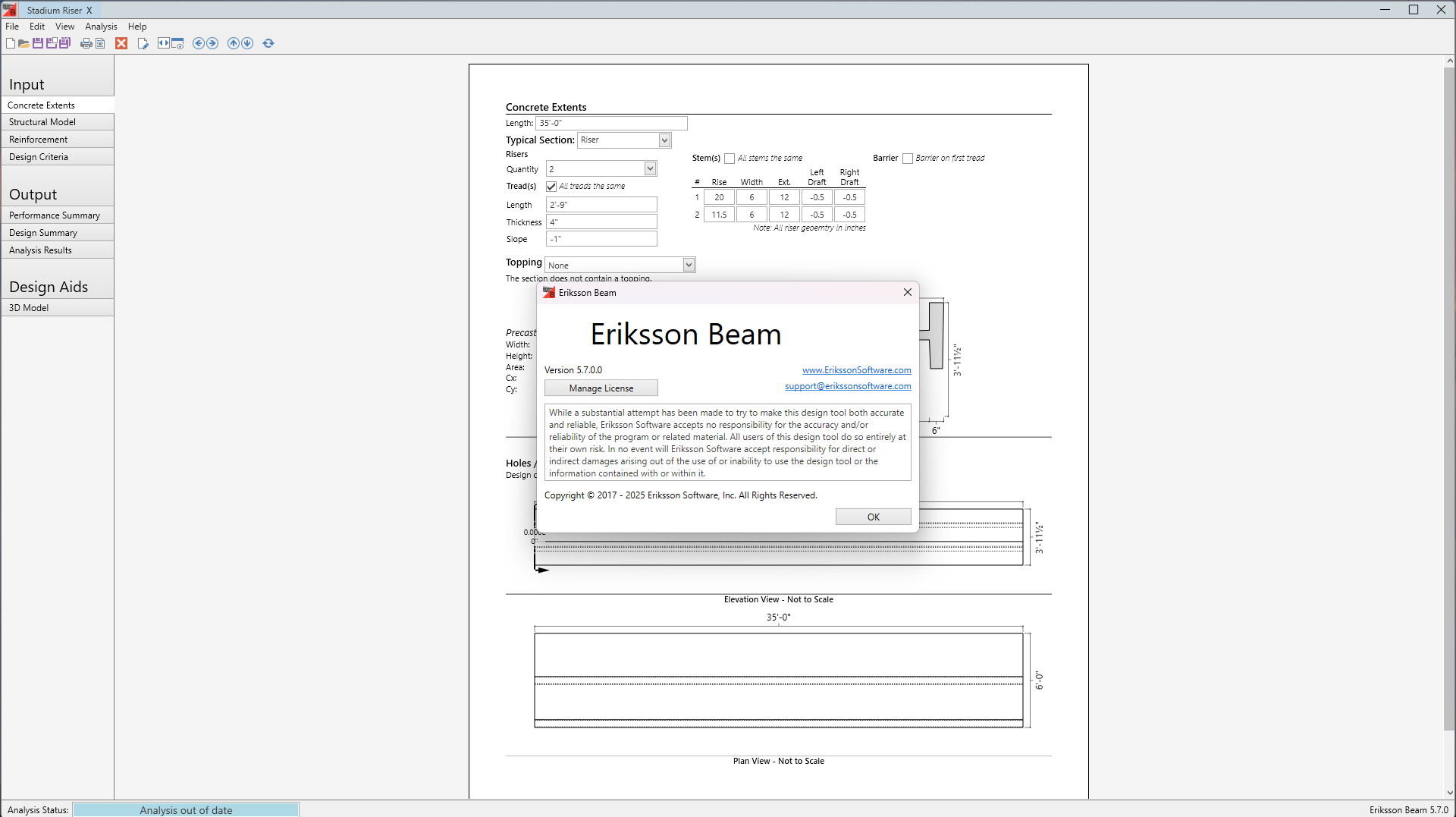
Task: Open print preview icon
Action: point(100,43)
